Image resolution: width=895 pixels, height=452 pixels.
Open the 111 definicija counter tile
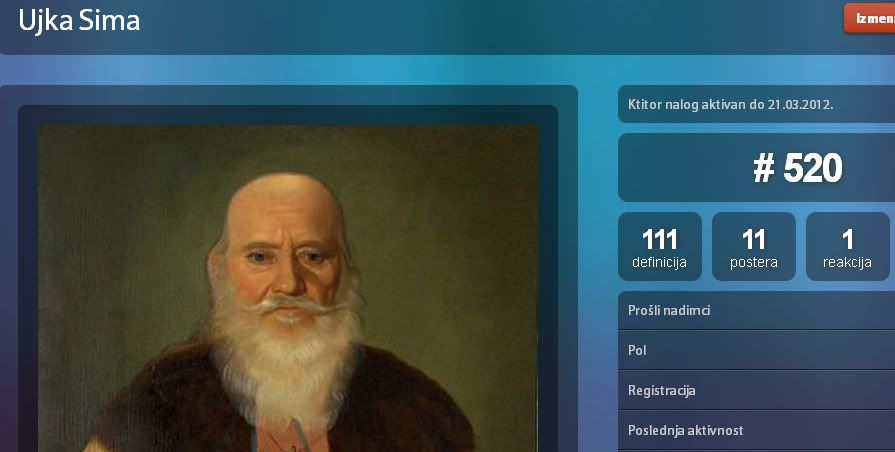coord(660,247)
